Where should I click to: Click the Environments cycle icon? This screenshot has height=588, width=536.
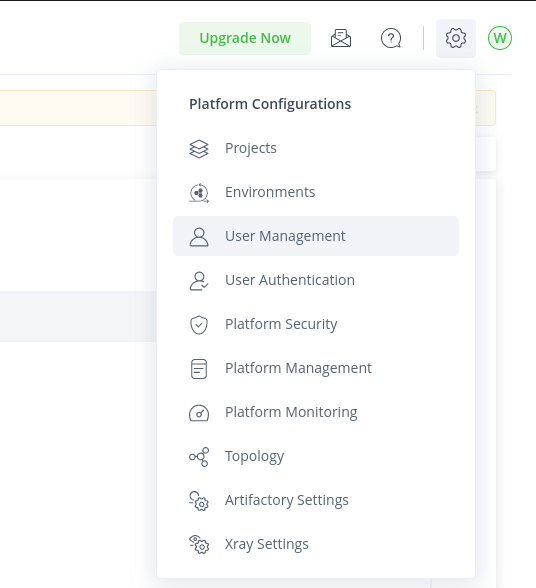(x=199, y=193)
